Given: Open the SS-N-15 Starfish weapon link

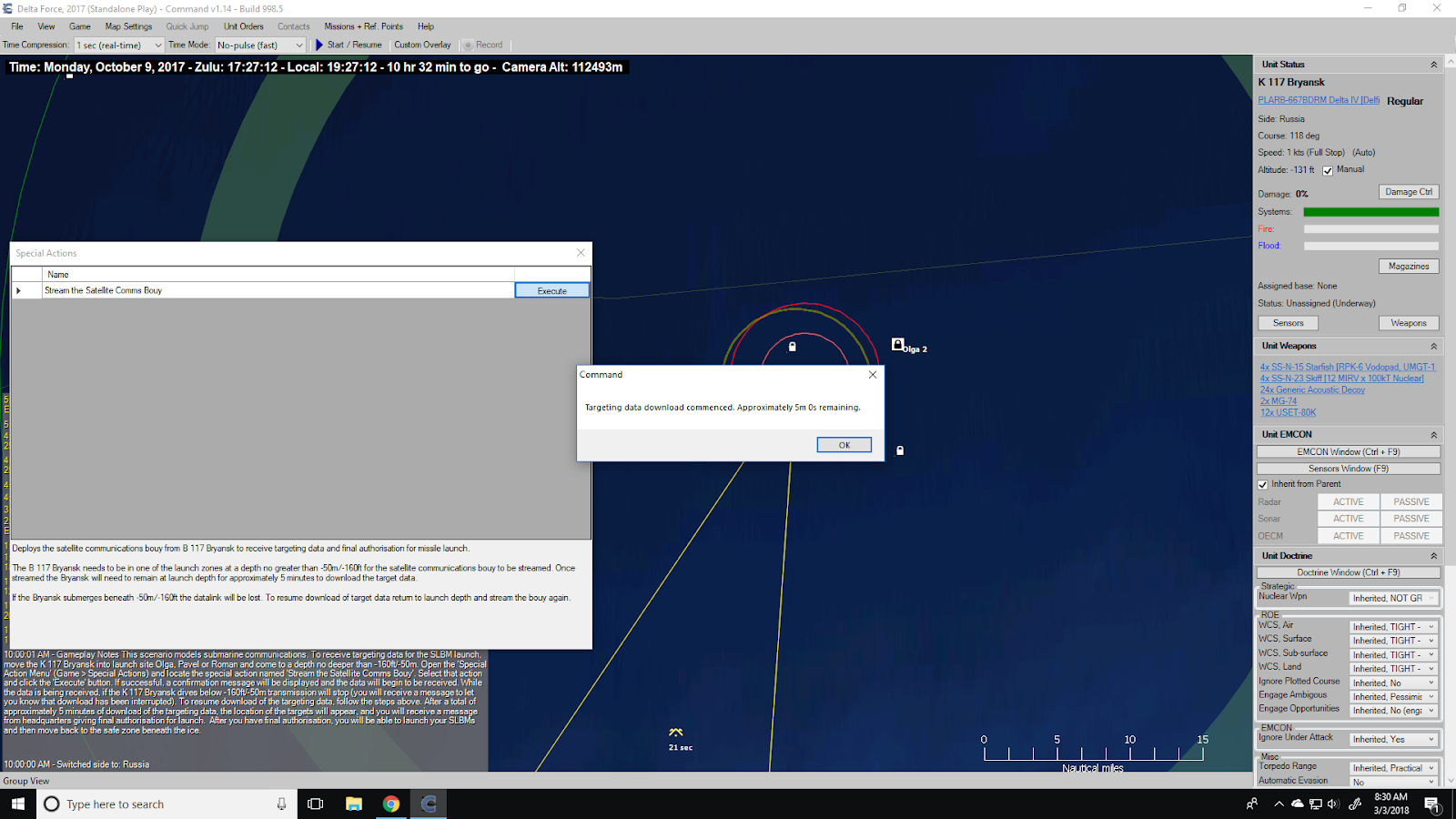Looking at the screenshot, I should (x=1347, y=367).
